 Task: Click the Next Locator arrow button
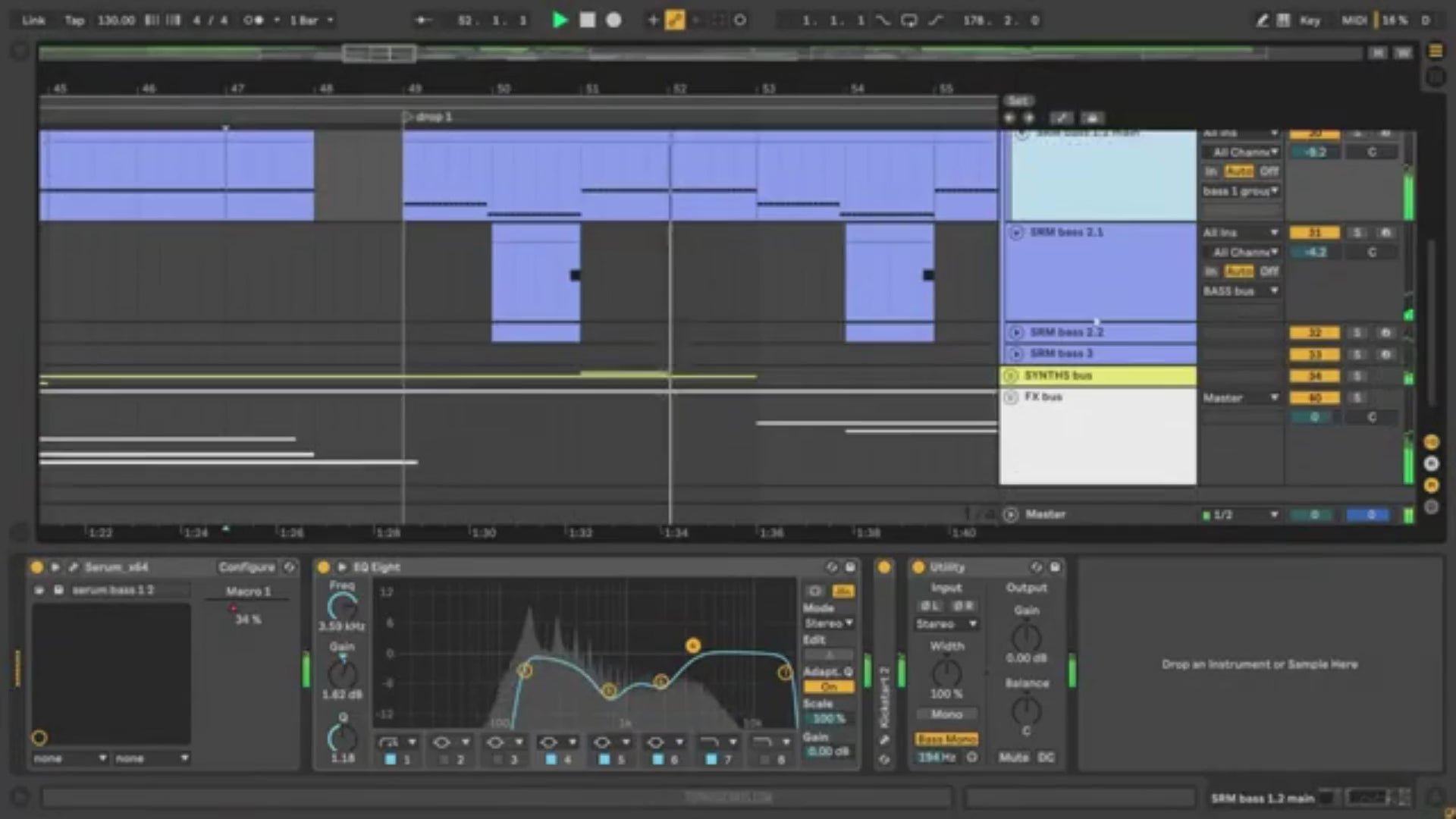pos(1029,118)
